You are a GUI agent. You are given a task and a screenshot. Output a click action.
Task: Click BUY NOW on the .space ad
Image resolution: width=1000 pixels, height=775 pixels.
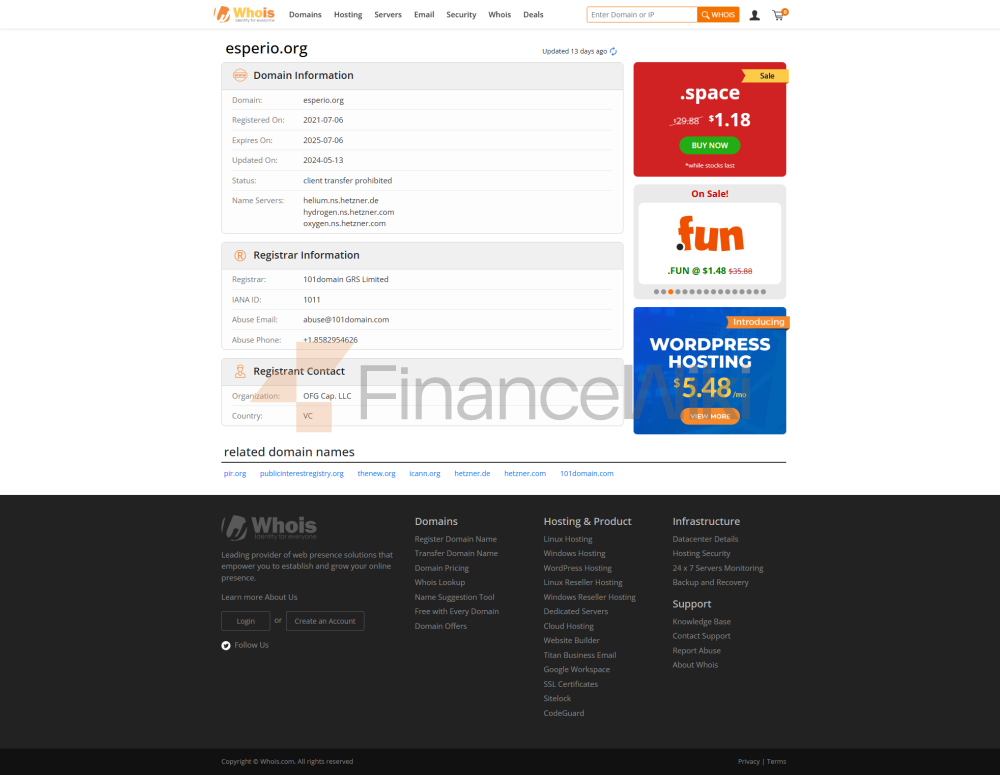[710, 145]
